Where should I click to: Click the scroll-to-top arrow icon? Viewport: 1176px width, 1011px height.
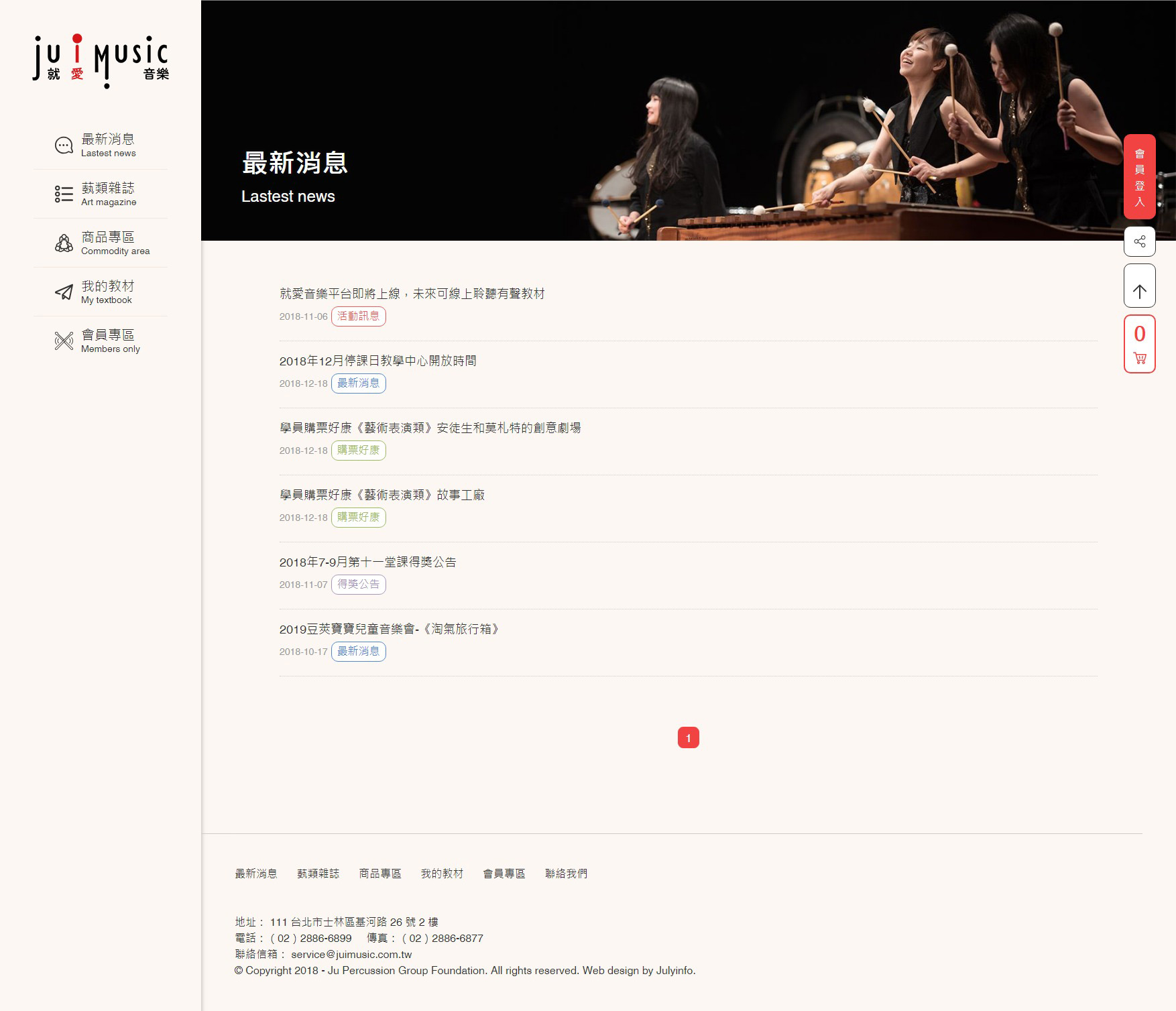pos(1140,287)
